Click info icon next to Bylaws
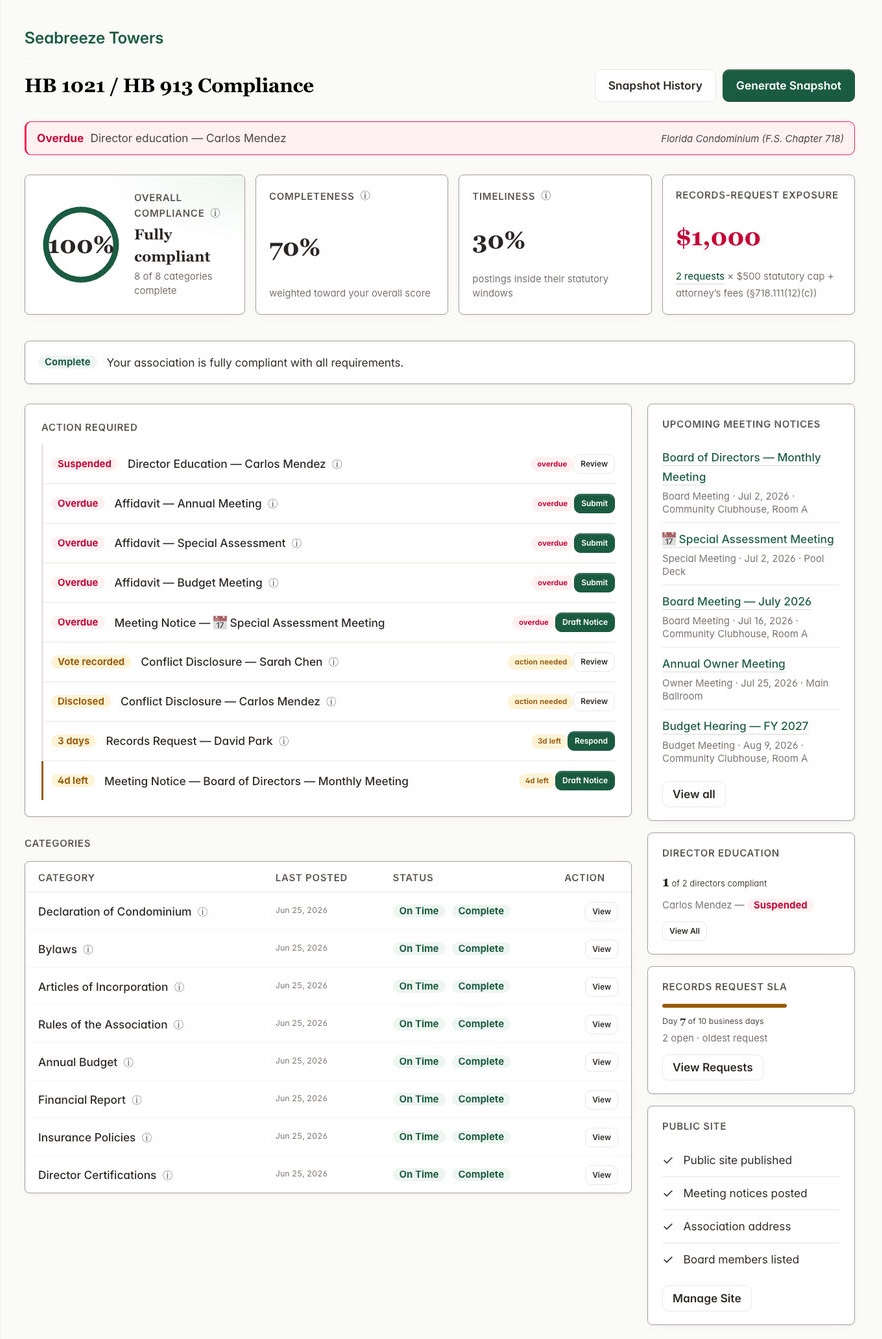Viewport: 882px width, 1339px height. coord(88,949)
